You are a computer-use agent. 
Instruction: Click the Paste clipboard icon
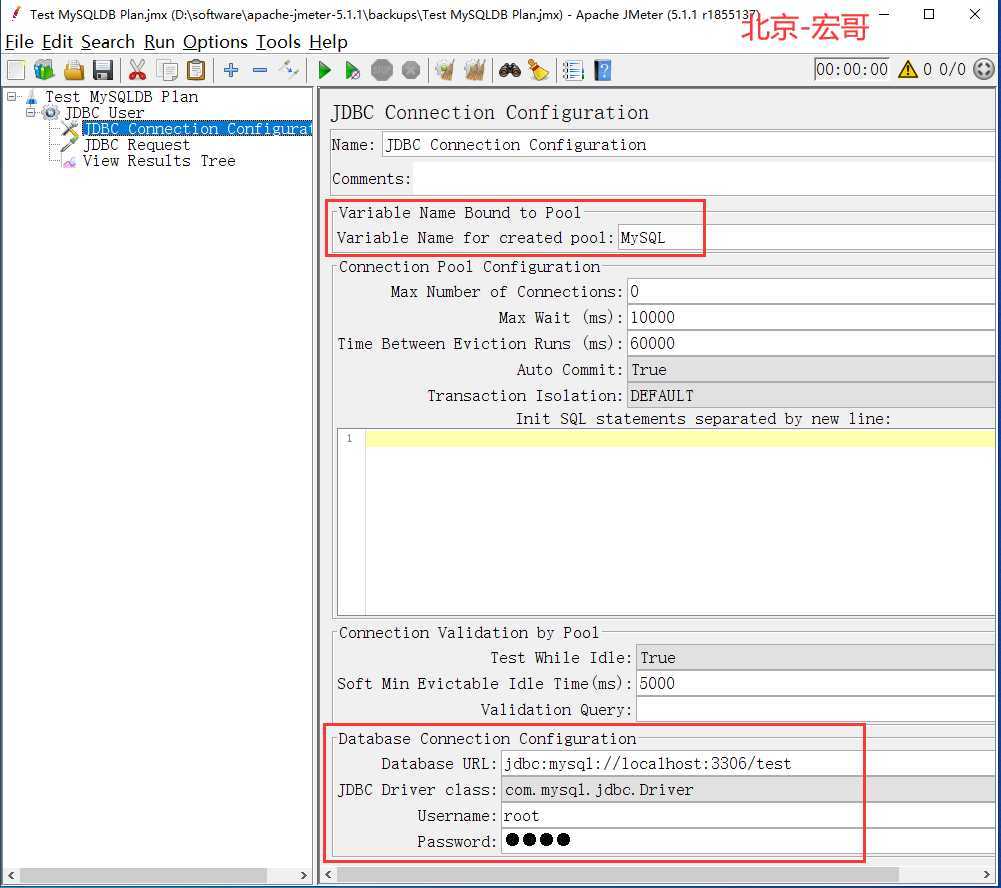point(196,70)
